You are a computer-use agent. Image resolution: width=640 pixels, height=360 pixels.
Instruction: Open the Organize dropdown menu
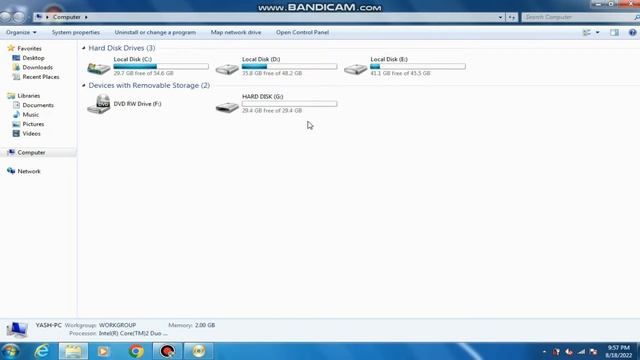pyautogui.click(x=21, y=32)
